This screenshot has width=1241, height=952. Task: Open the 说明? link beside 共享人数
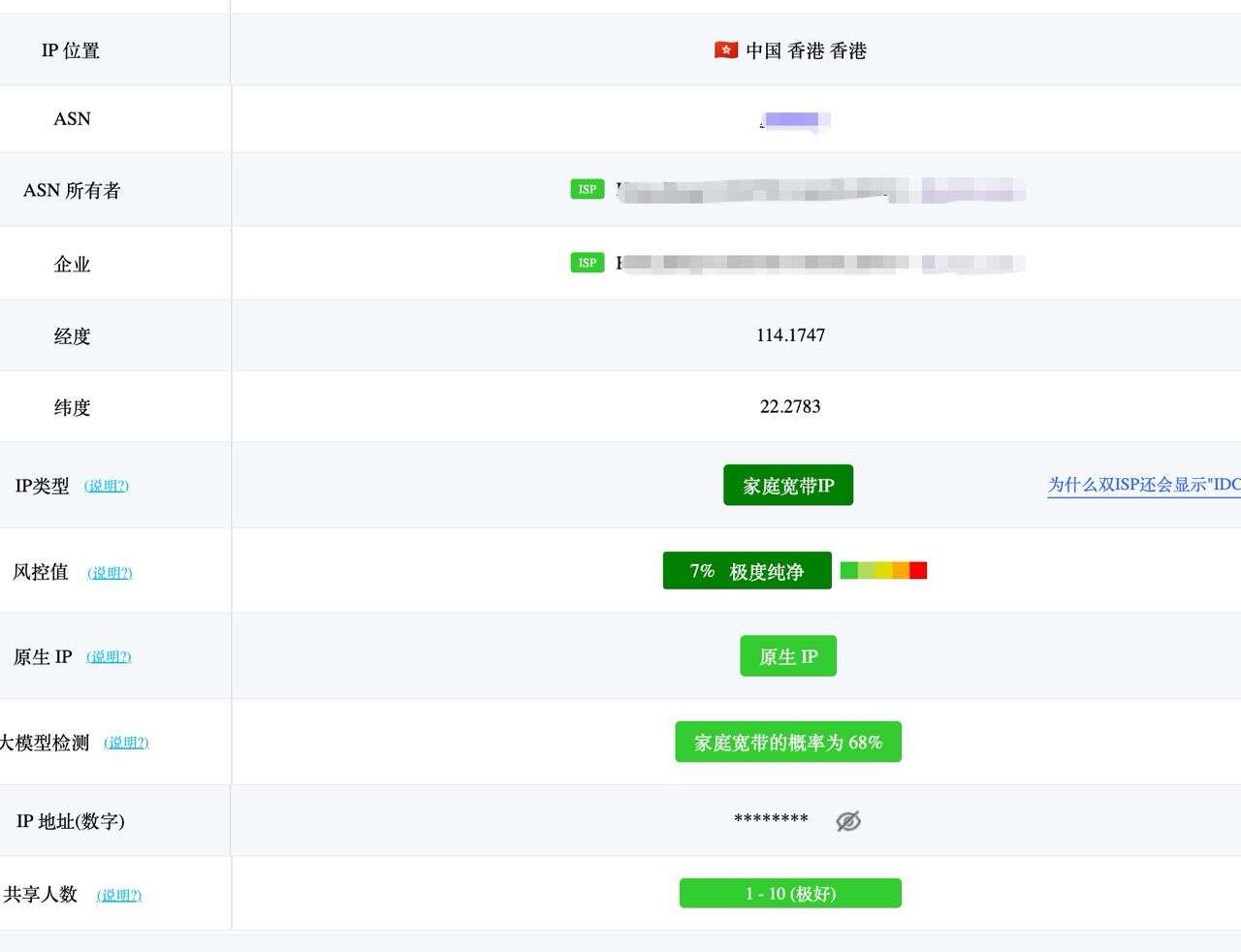(x=118, y=895)
